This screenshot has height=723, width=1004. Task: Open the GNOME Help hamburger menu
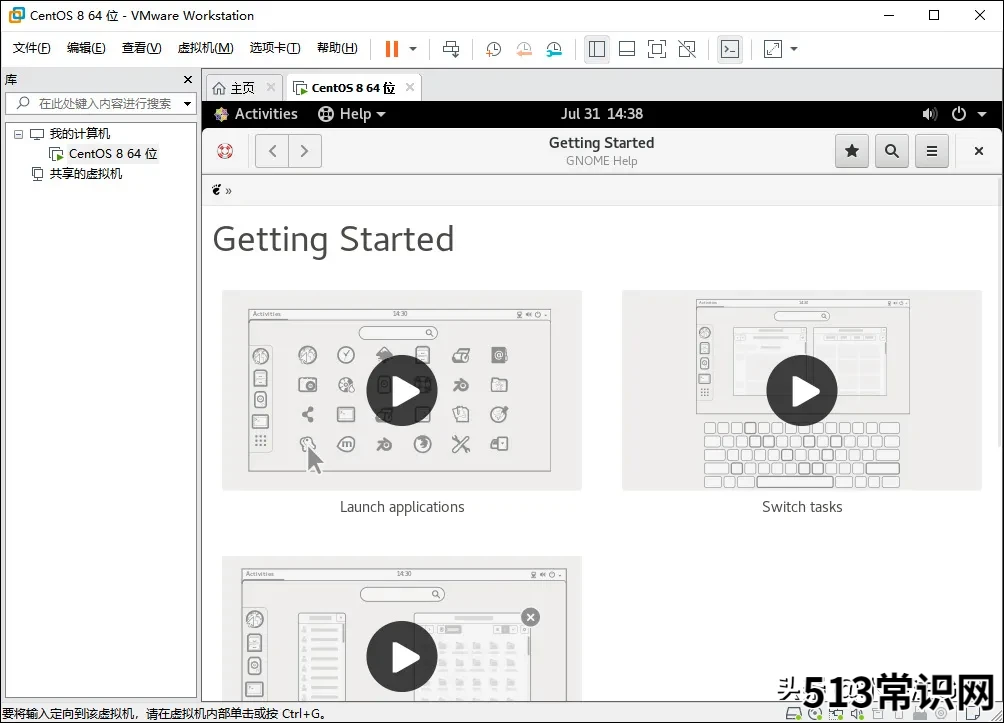932,151
